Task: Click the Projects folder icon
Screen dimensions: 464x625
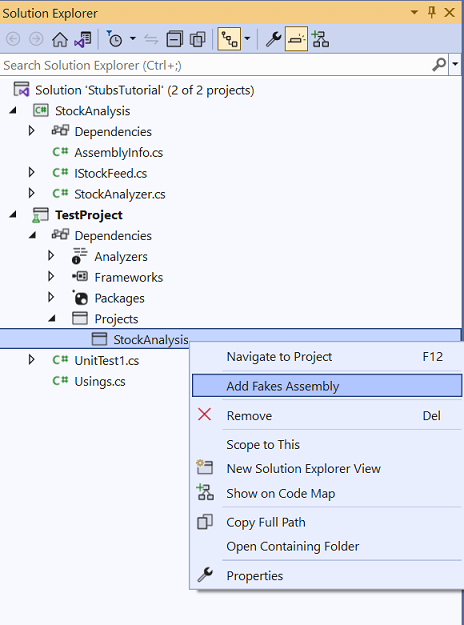Action: [x=80, y=318]
